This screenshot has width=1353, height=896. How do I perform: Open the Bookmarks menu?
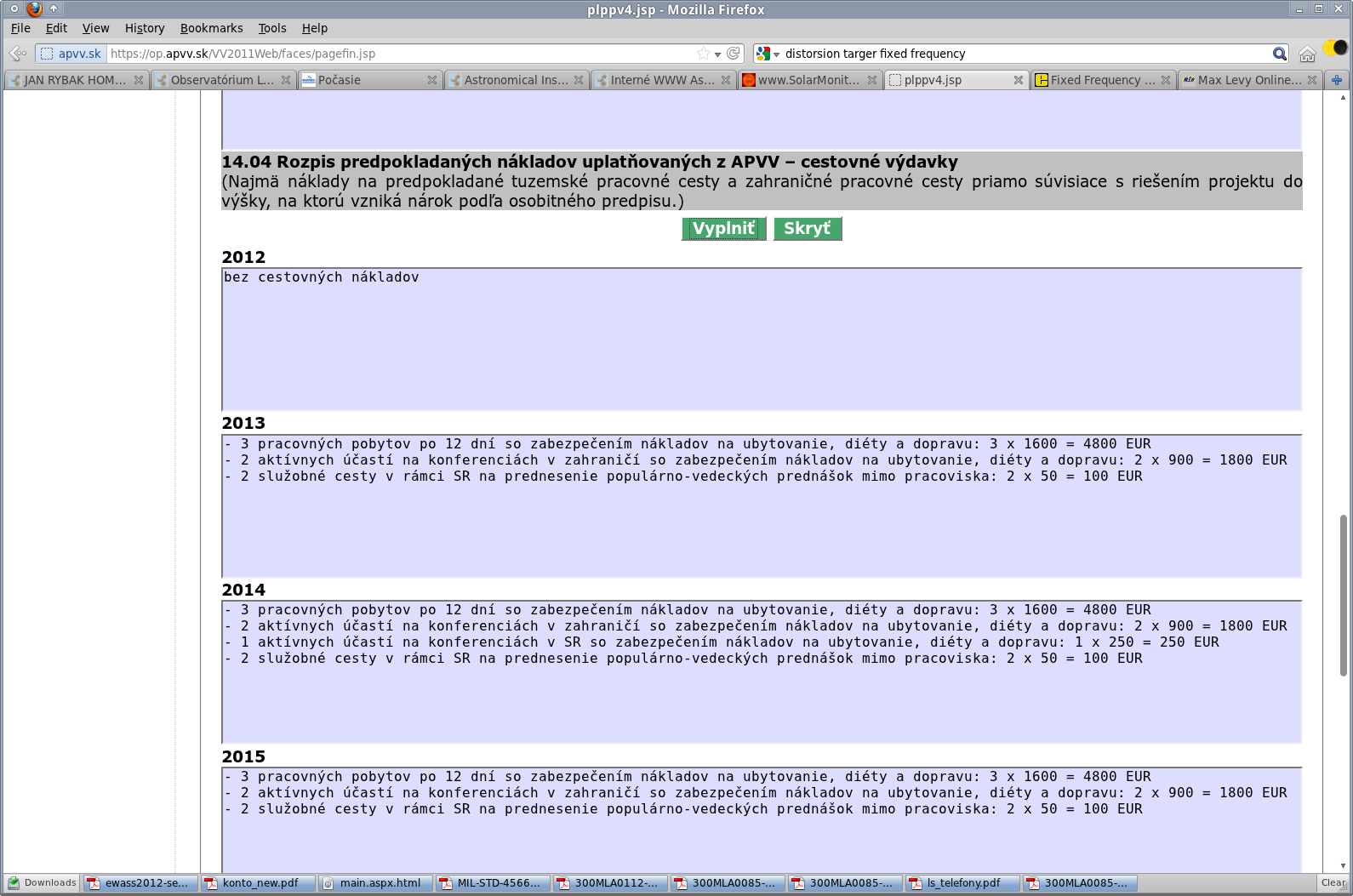click(211, 28)
